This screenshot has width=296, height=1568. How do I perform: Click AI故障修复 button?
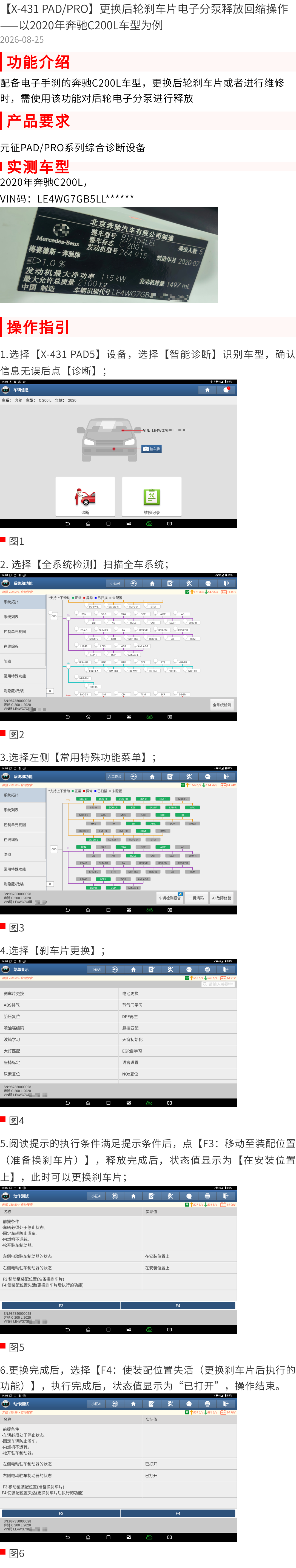coord(222,898)
